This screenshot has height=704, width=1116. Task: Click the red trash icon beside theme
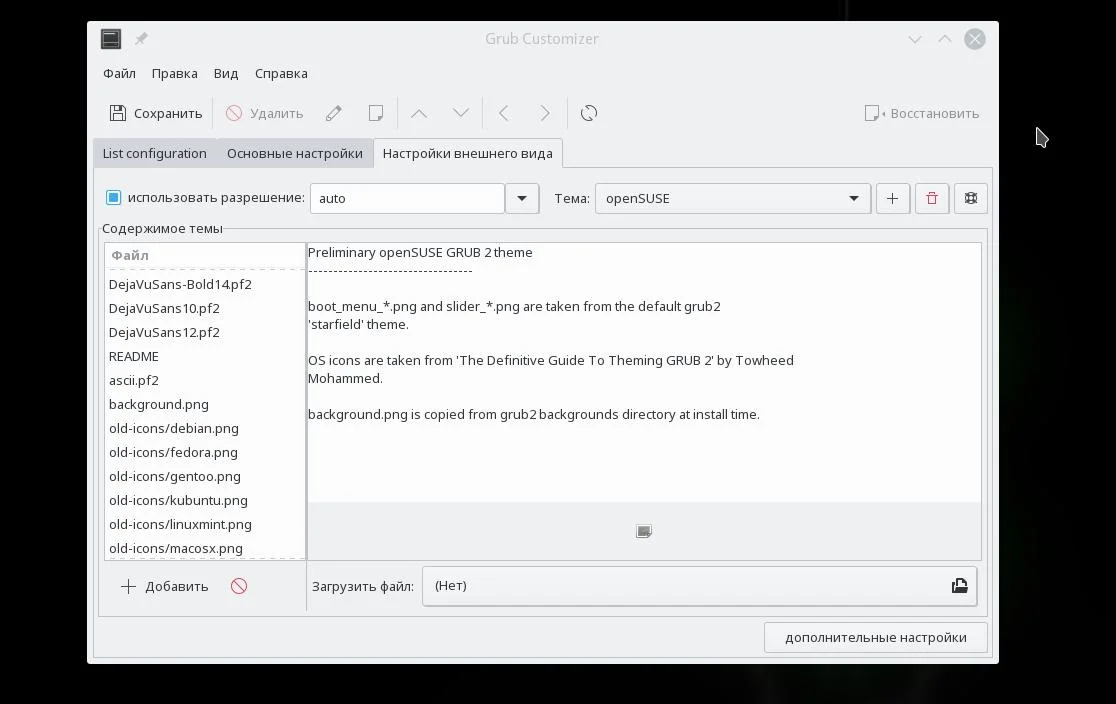(x=932, y=199)
